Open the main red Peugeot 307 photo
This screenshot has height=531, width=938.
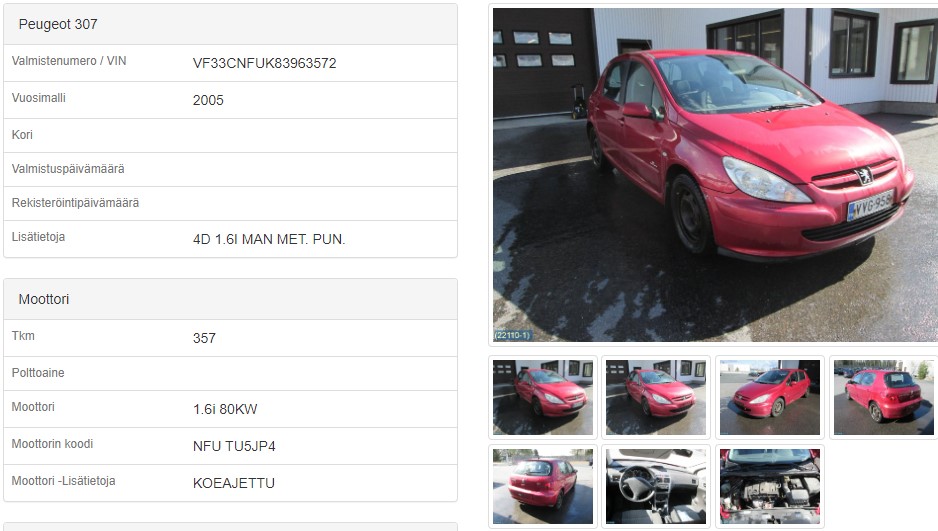pos(715,175)
